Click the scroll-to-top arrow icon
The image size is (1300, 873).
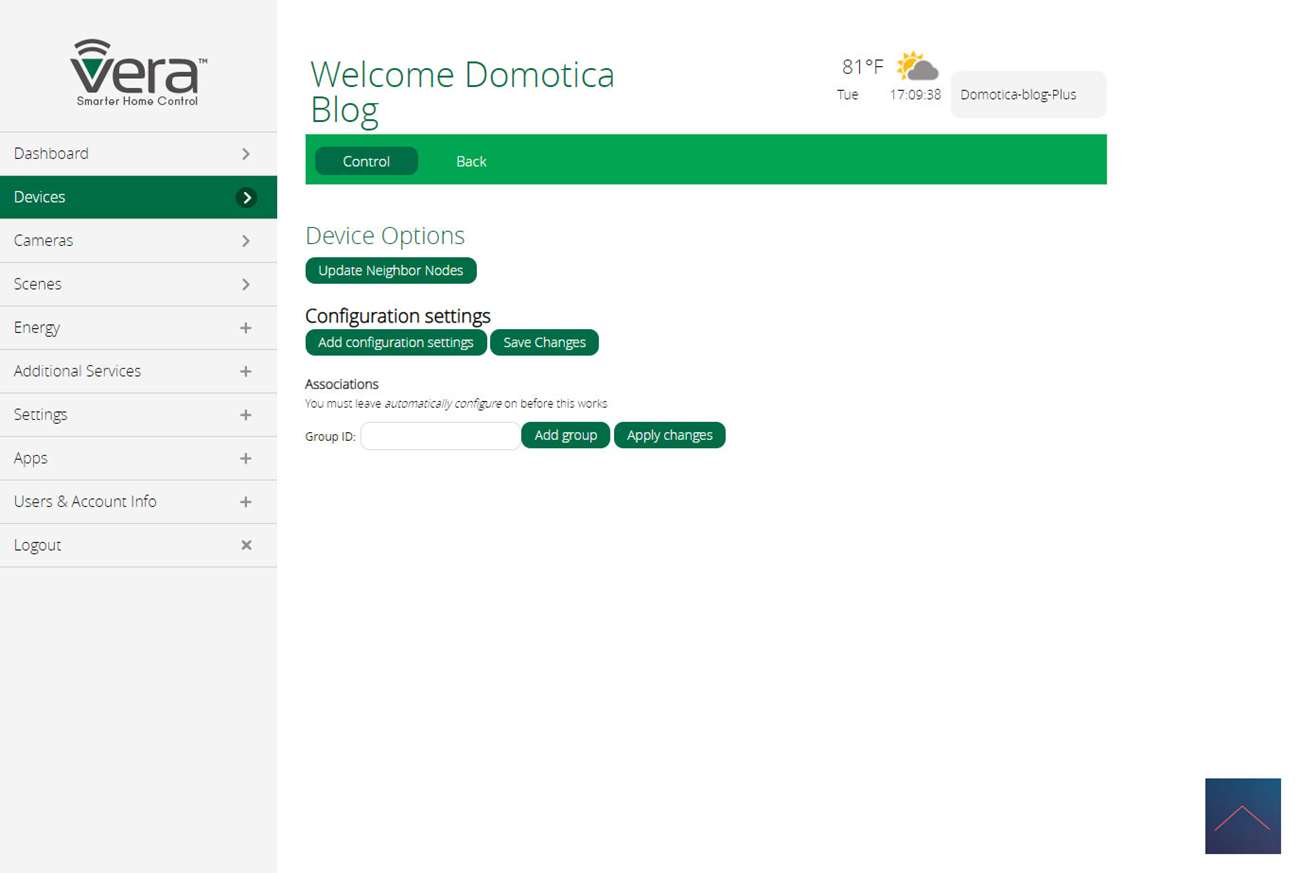[x=1242, y=816]
